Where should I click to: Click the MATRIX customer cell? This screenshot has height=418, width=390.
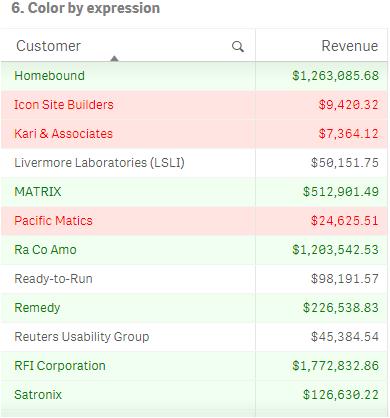point(128,192)
